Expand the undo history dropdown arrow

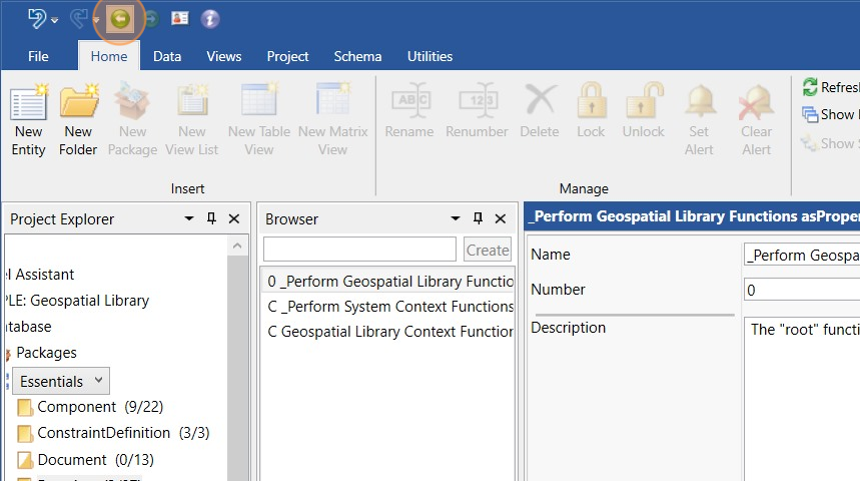click(54, 19)
